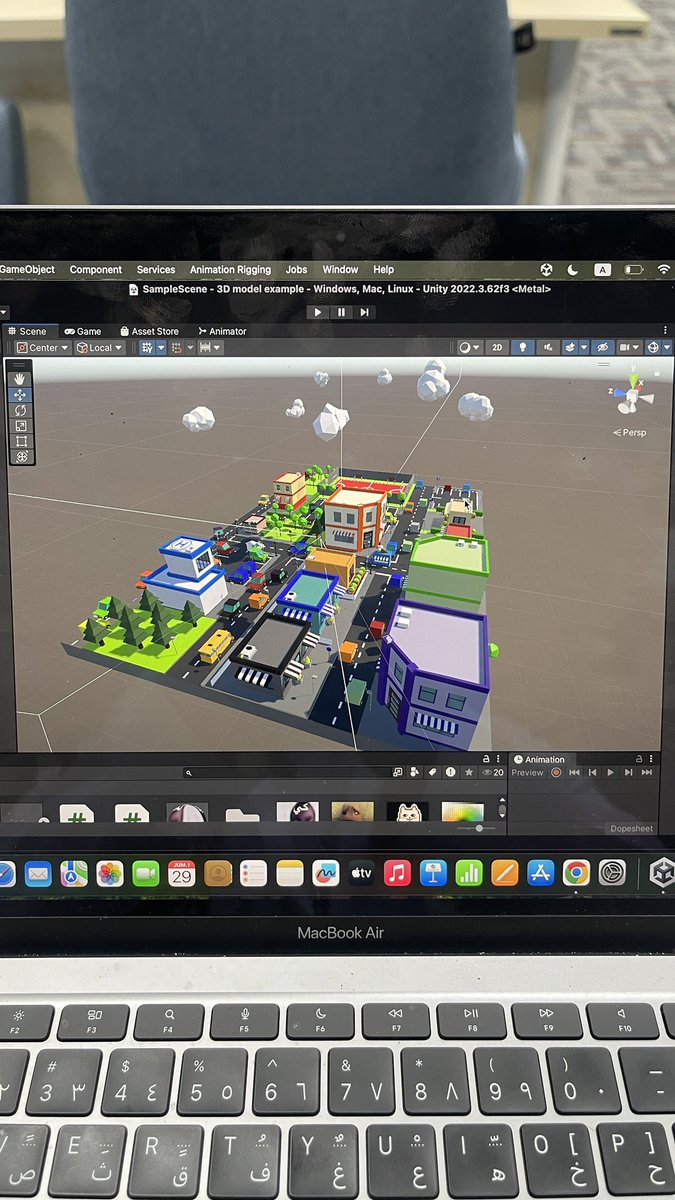The width and height of the screenshot is (675, 1200).
Task: Open Google Chrome from the Dock
Action: (576, 873)
